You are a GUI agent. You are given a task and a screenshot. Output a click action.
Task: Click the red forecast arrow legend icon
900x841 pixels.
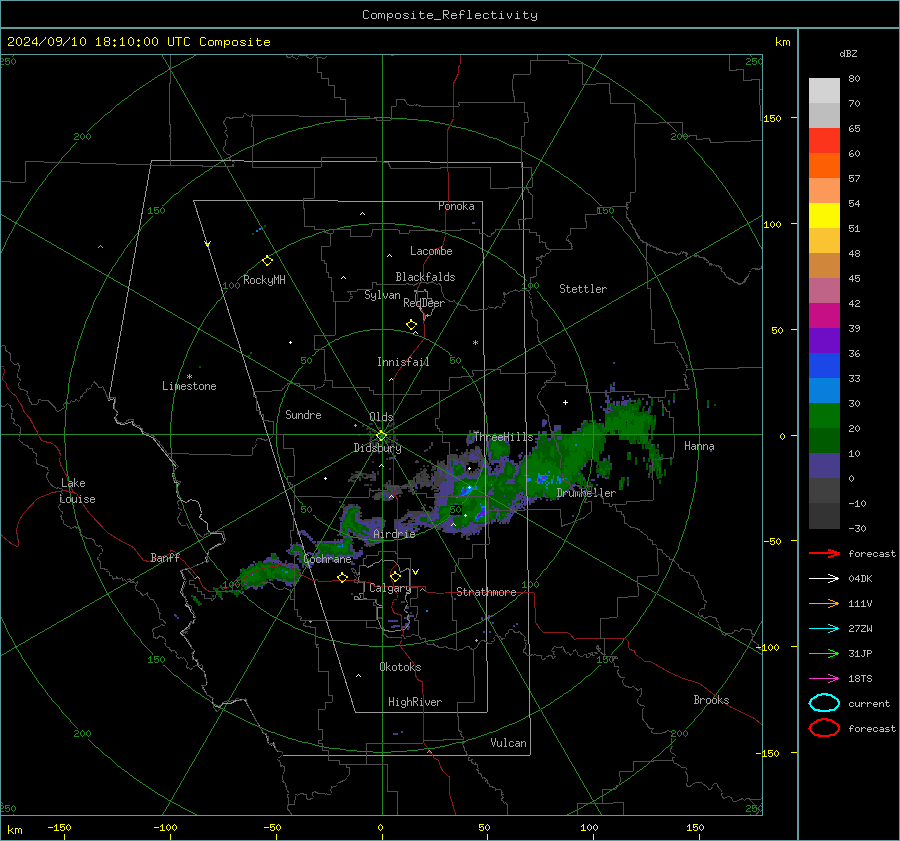[x=824, y=553]
